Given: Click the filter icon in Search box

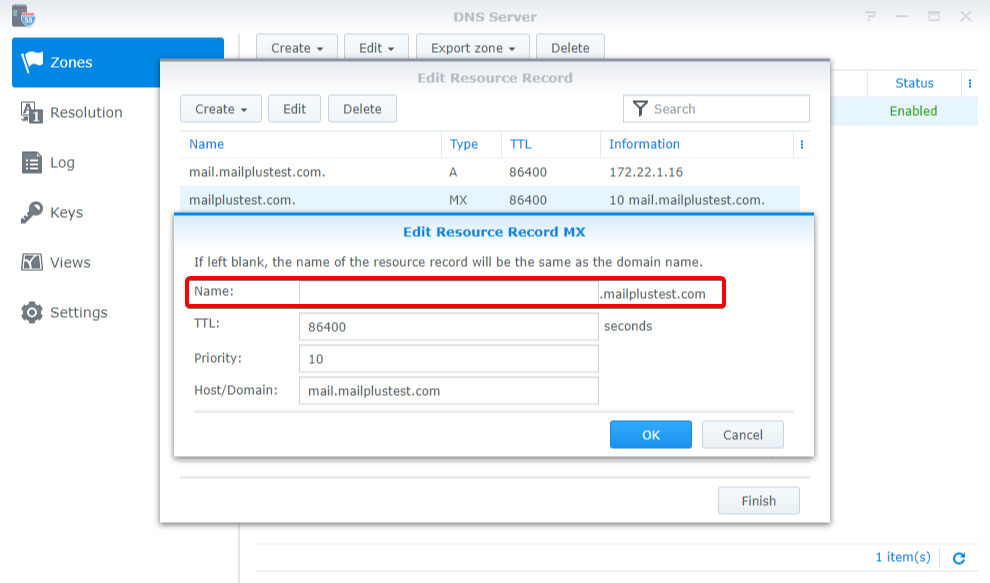Looking at the screenshot, I should click(640, 108).
